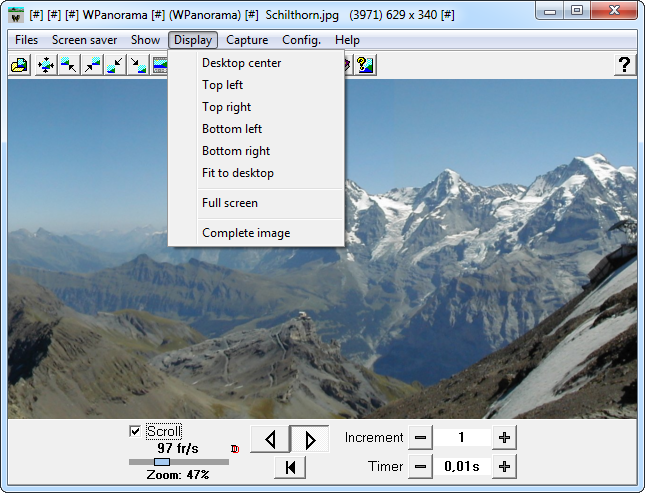Switch to Full screen display
The height and width of the screenshot is (493, 645).
256,203
